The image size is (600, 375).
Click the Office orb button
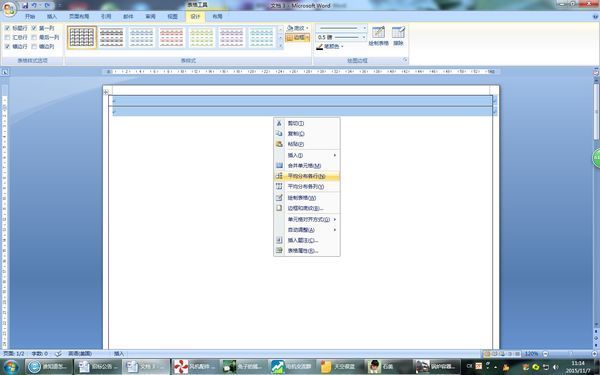[9, 8]
